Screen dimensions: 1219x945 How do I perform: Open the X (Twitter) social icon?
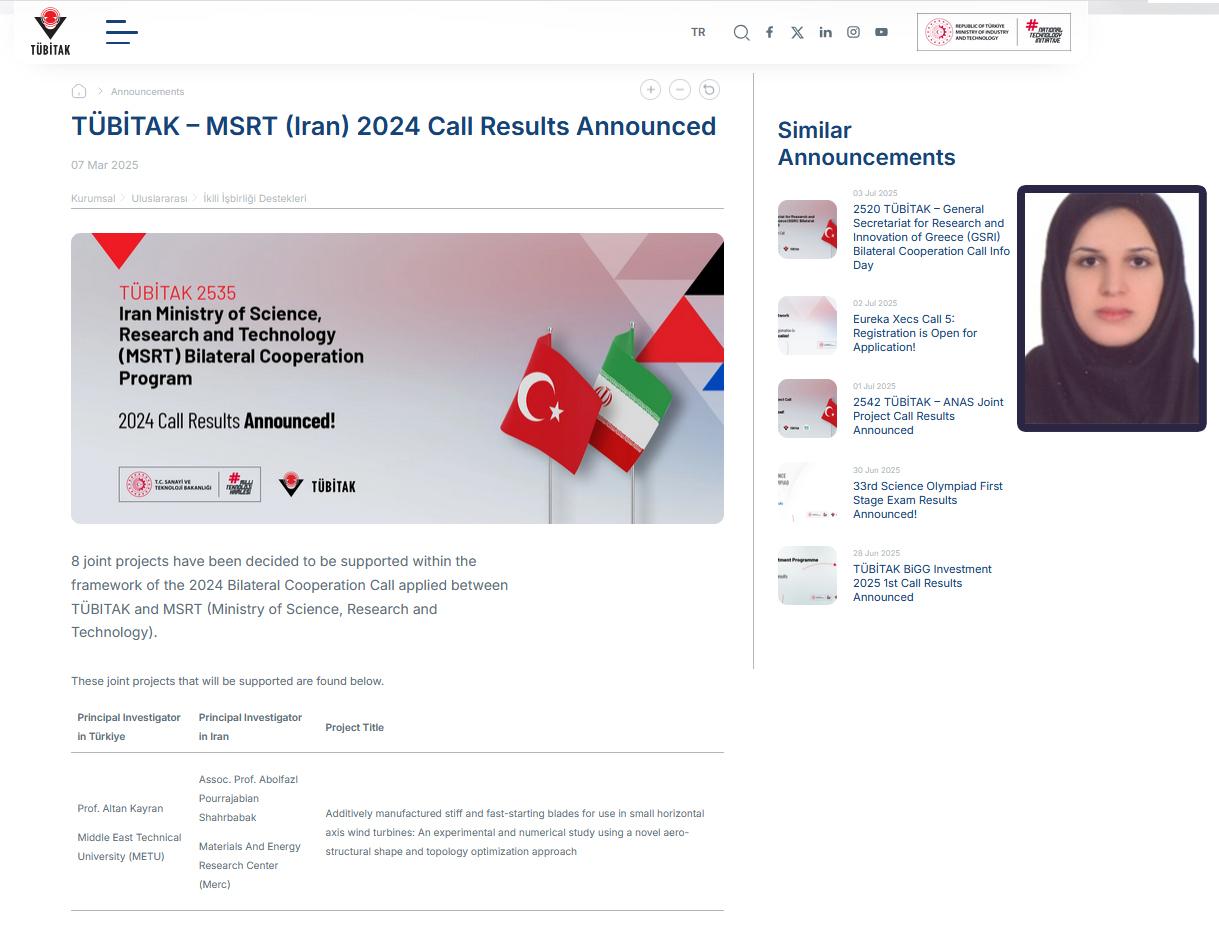click(x=797, y=33)
